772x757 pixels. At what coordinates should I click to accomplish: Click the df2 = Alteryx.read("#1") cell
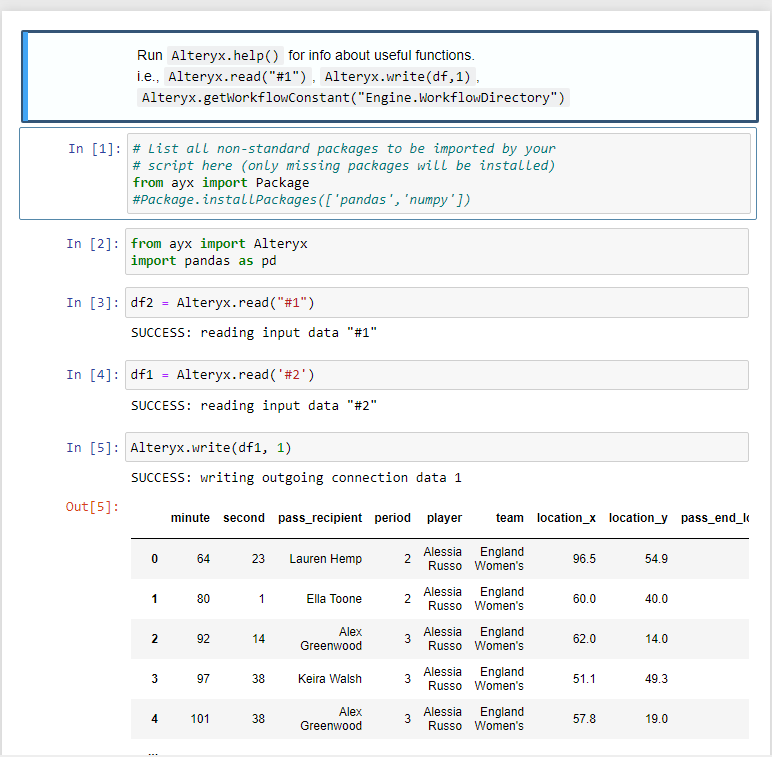click(x=438, y=302)
